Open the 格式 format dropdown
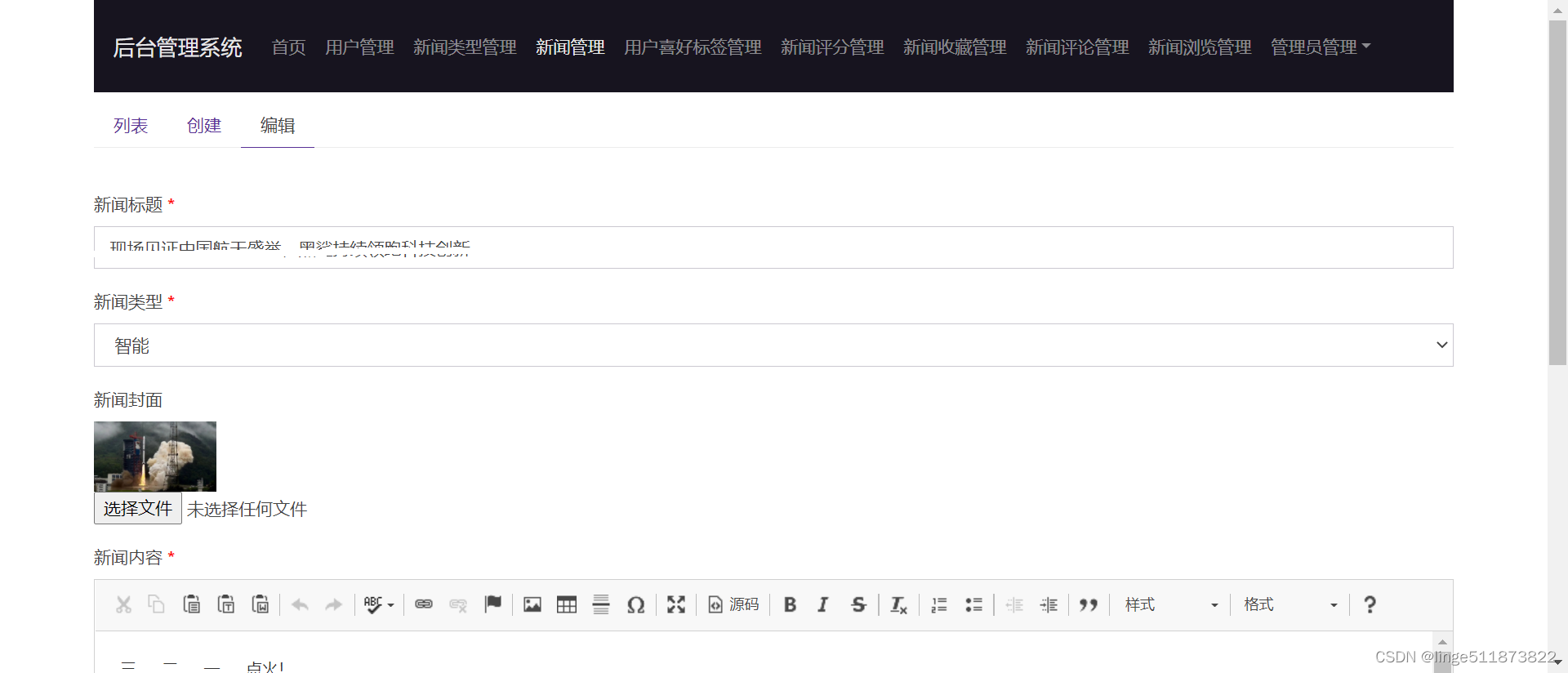 (x=1290, y=604)
